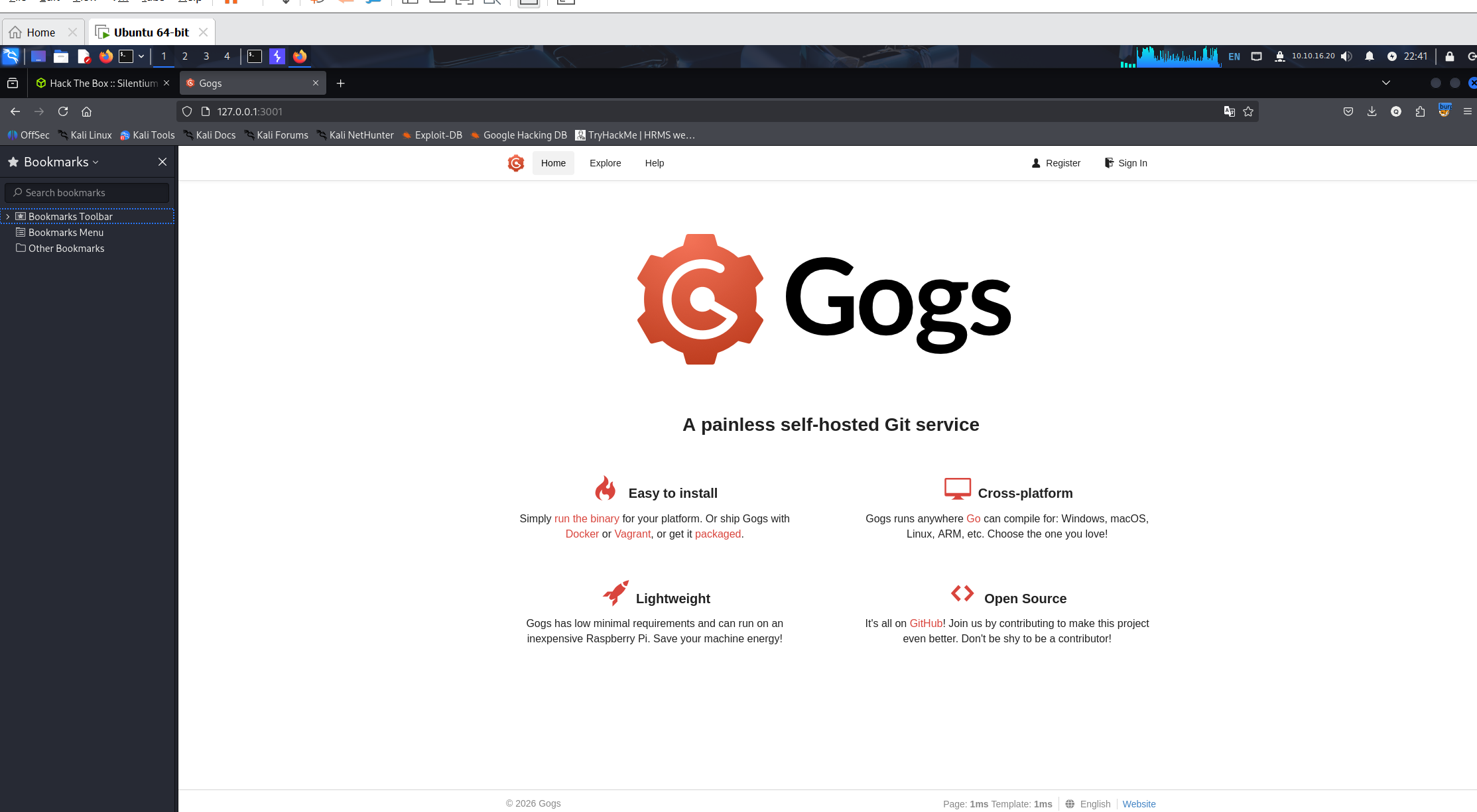Lock the screen with the padlock icon
Screen dimensions: 1477x812
click(x=1450, y=56)
